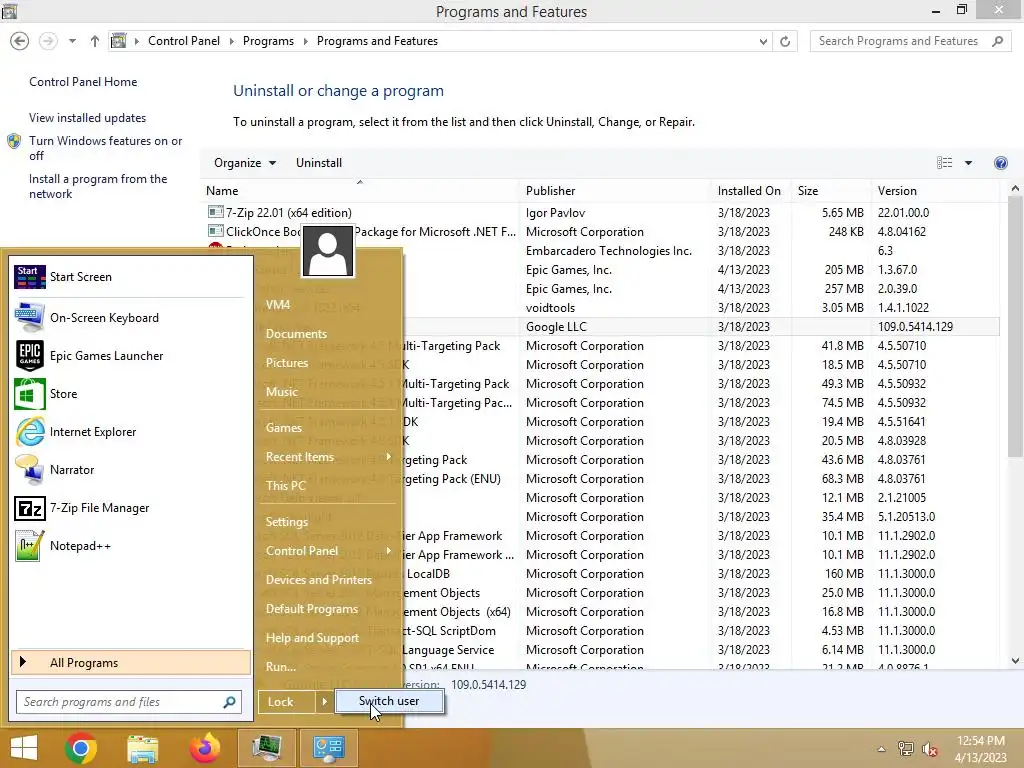1024x768 pixels.
Task: Sort list by Installed On column
Action: (x=751, y=191)
